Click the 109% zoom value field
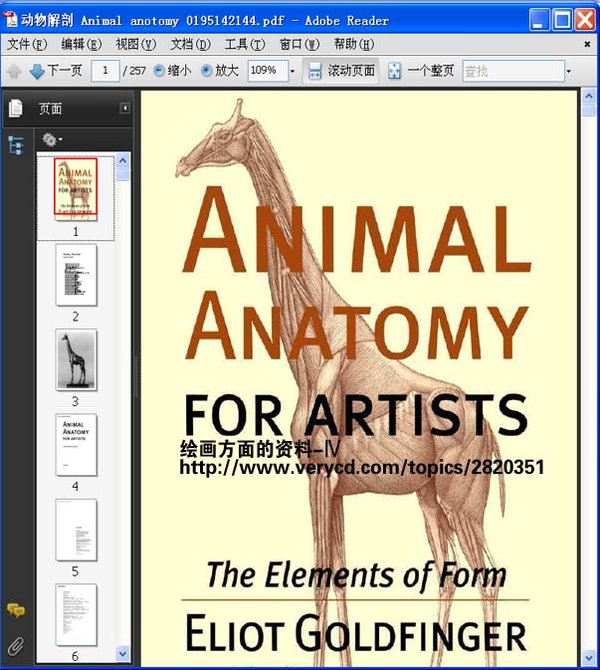This screenshot has width=600, height=670. point(268,71)
